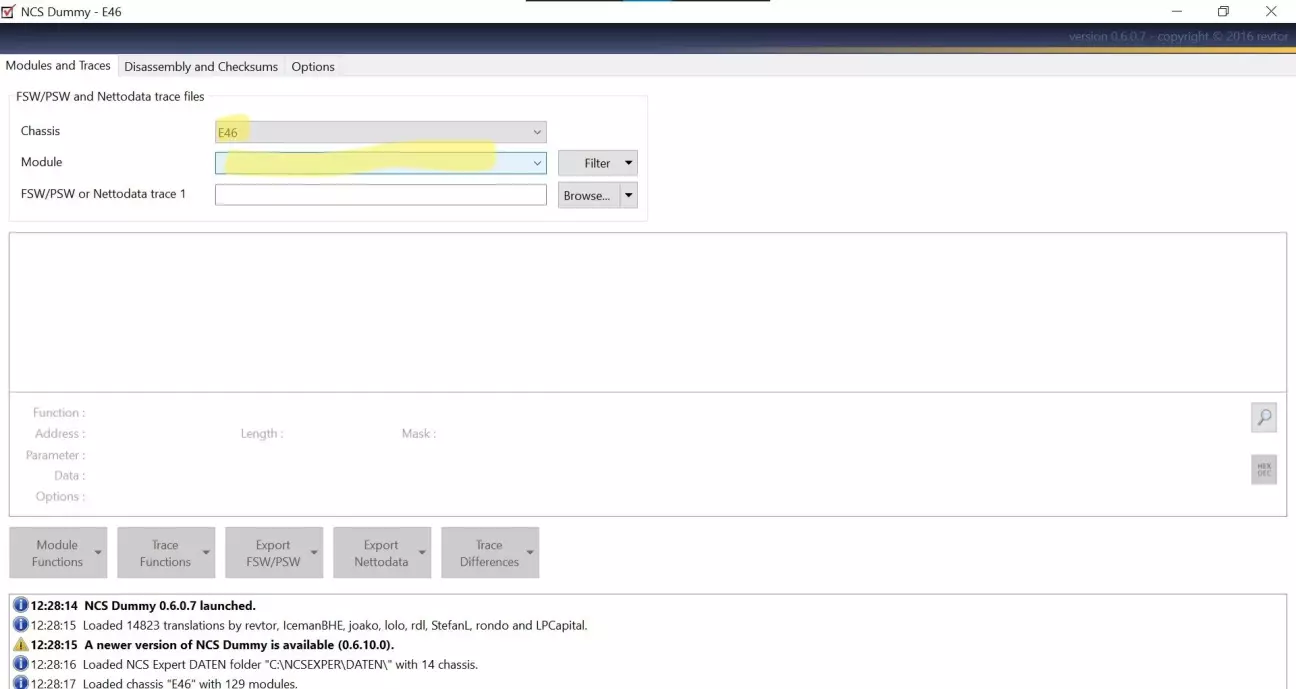This screenshot has width=1296, height=689.
Task: Open the Export Nettodata dropdown button
Action: click(x=382, y=553)
